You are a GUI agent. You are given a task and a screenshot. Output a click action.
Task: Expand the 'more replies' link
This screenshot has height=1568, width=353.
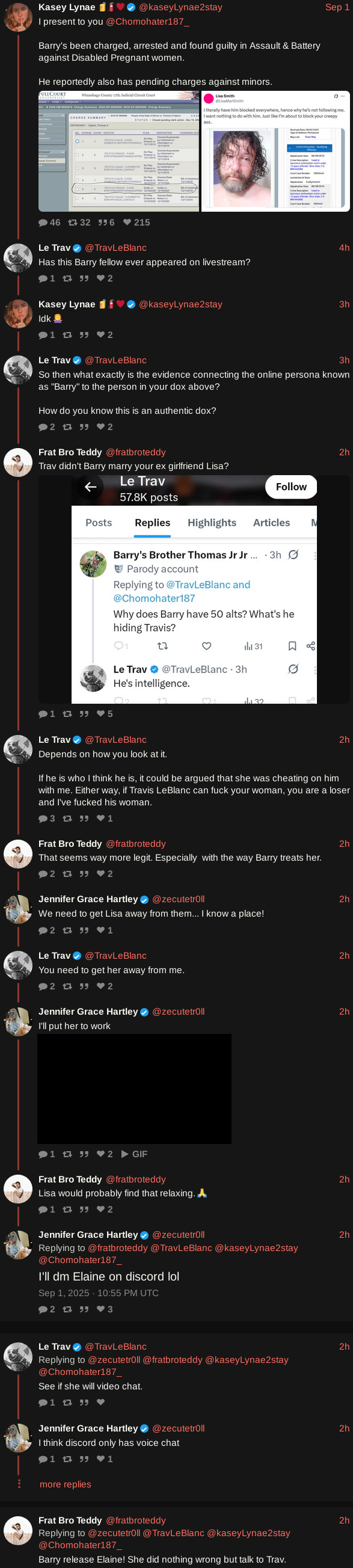click(65, 1484)
